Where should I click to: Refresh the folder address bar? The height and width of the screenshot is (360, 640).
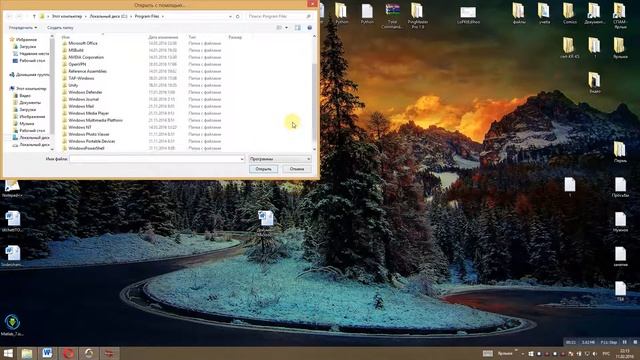coord(238,16)
